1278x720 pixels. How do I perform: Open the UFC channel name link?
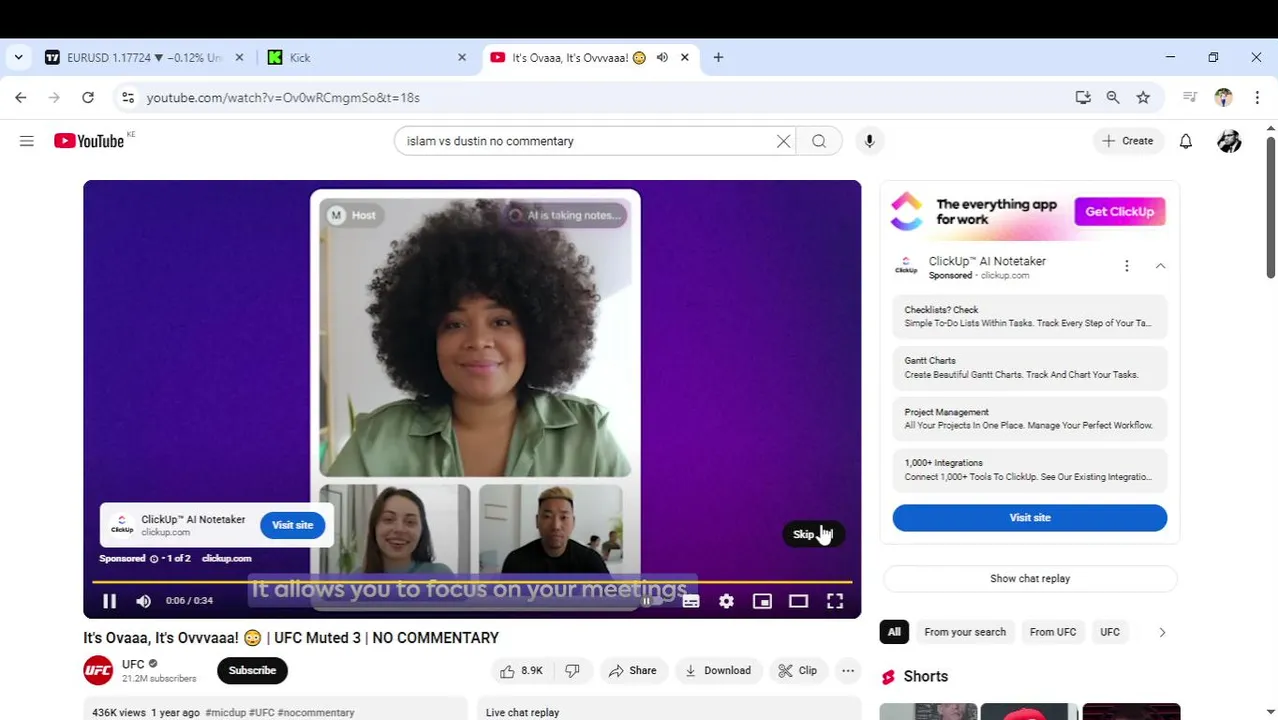point(133,664)
